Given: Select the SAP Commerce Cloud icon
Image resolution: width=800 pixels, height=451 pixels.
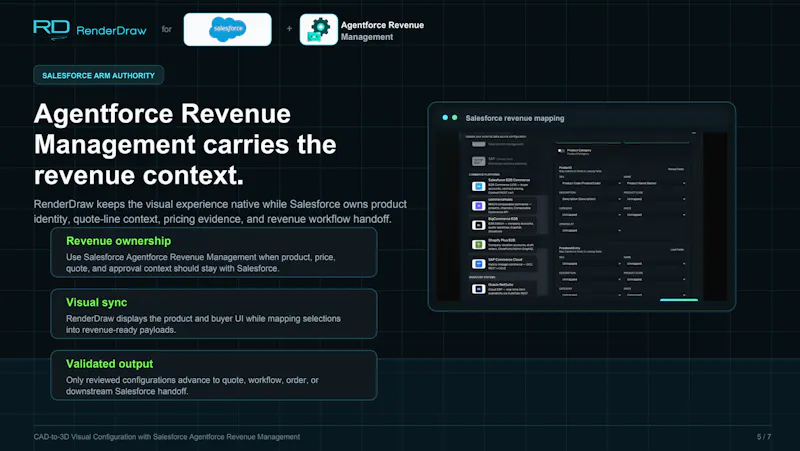Looking at the screenshot, I should click(479, 264).
